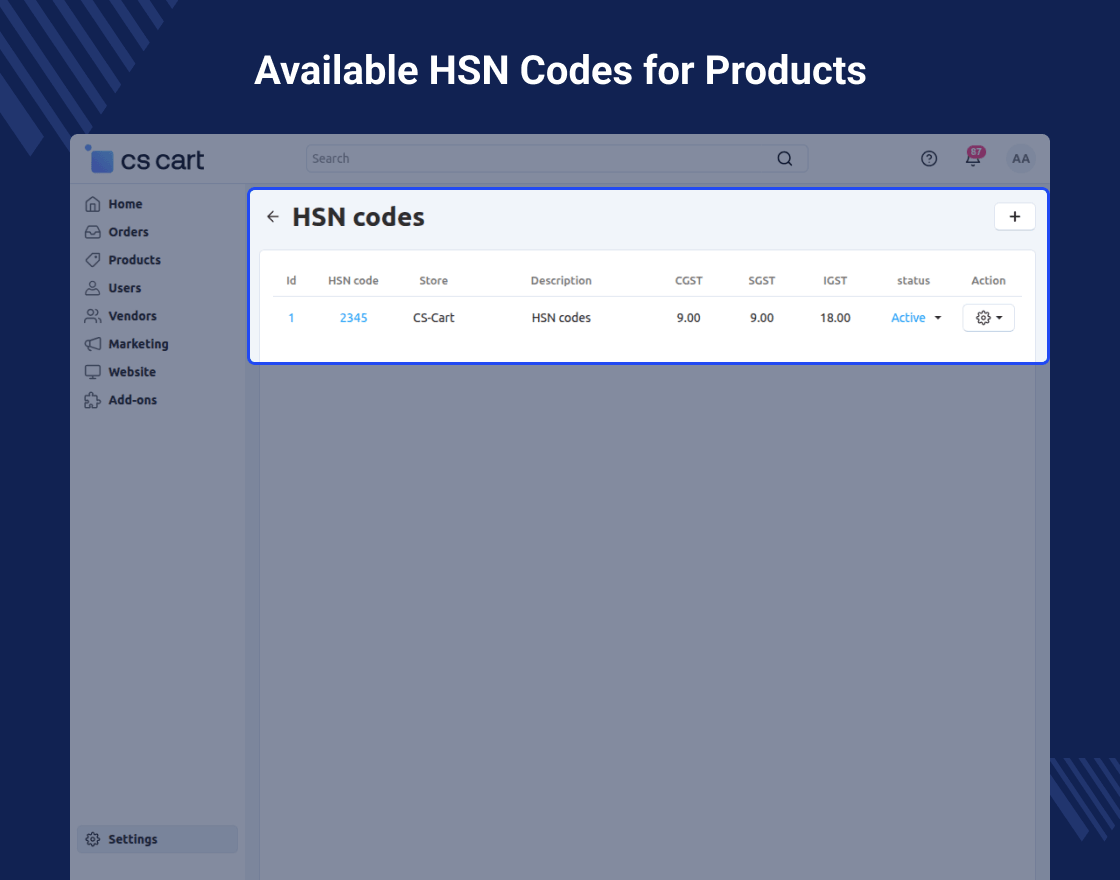The height and width of the screenshot is (880, 1120).
Task: Select the SGST value 9.00
Action: (761, 318)
